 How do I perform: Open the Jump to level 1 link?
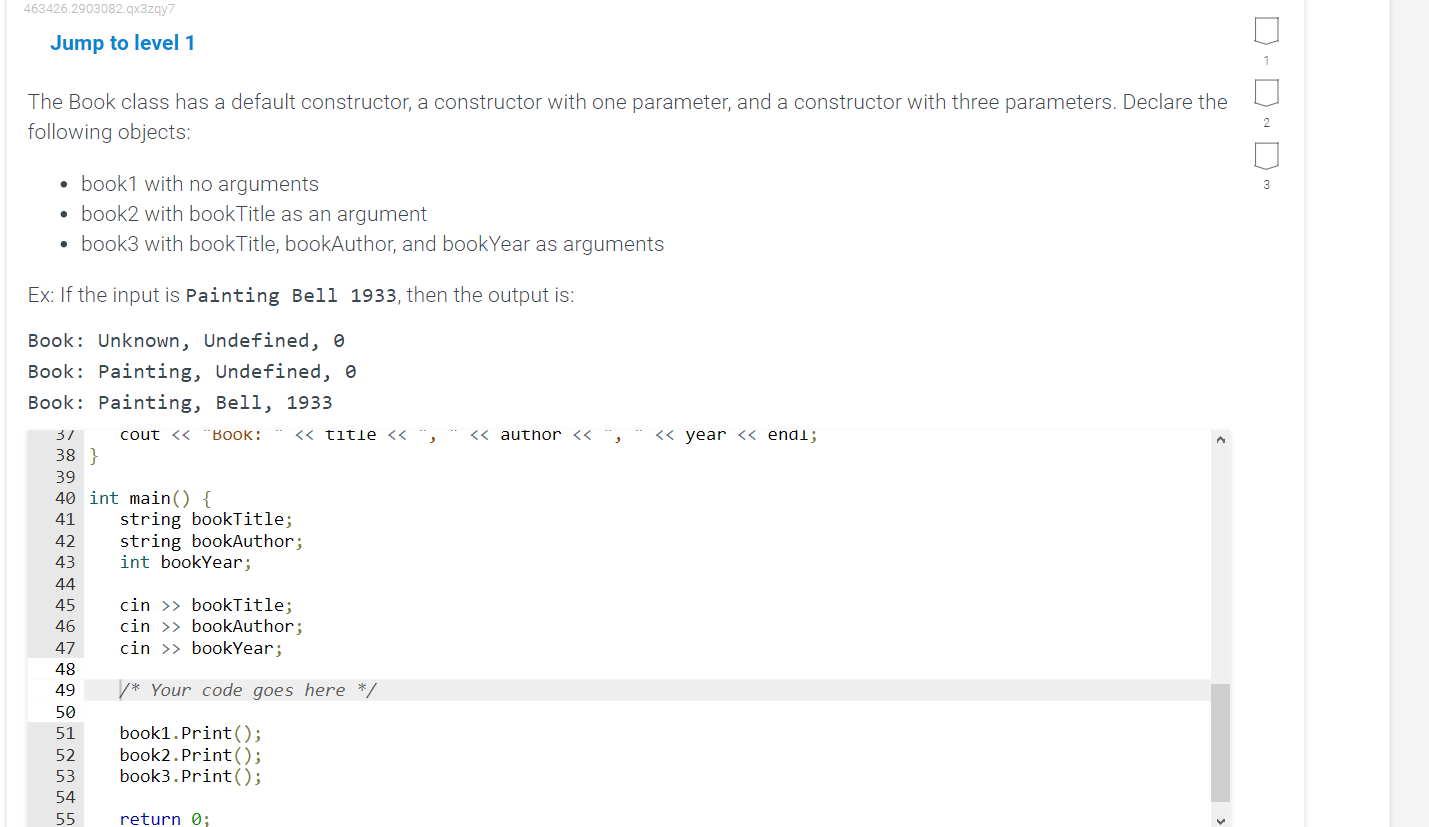pos(123,42)
